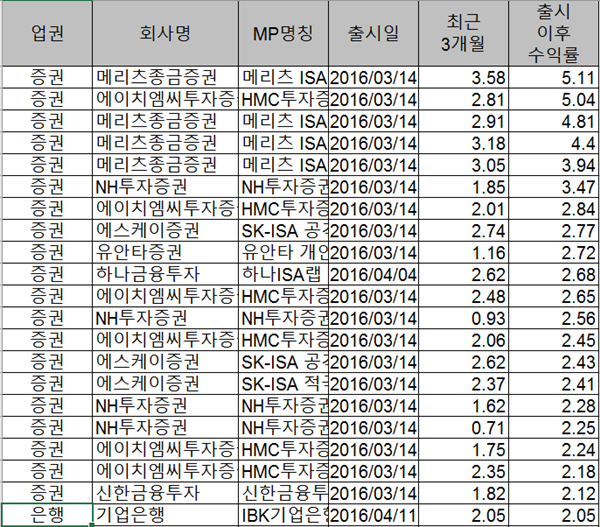
Task: Select the 2.56 return cell
Action: (x=554, y=318)
